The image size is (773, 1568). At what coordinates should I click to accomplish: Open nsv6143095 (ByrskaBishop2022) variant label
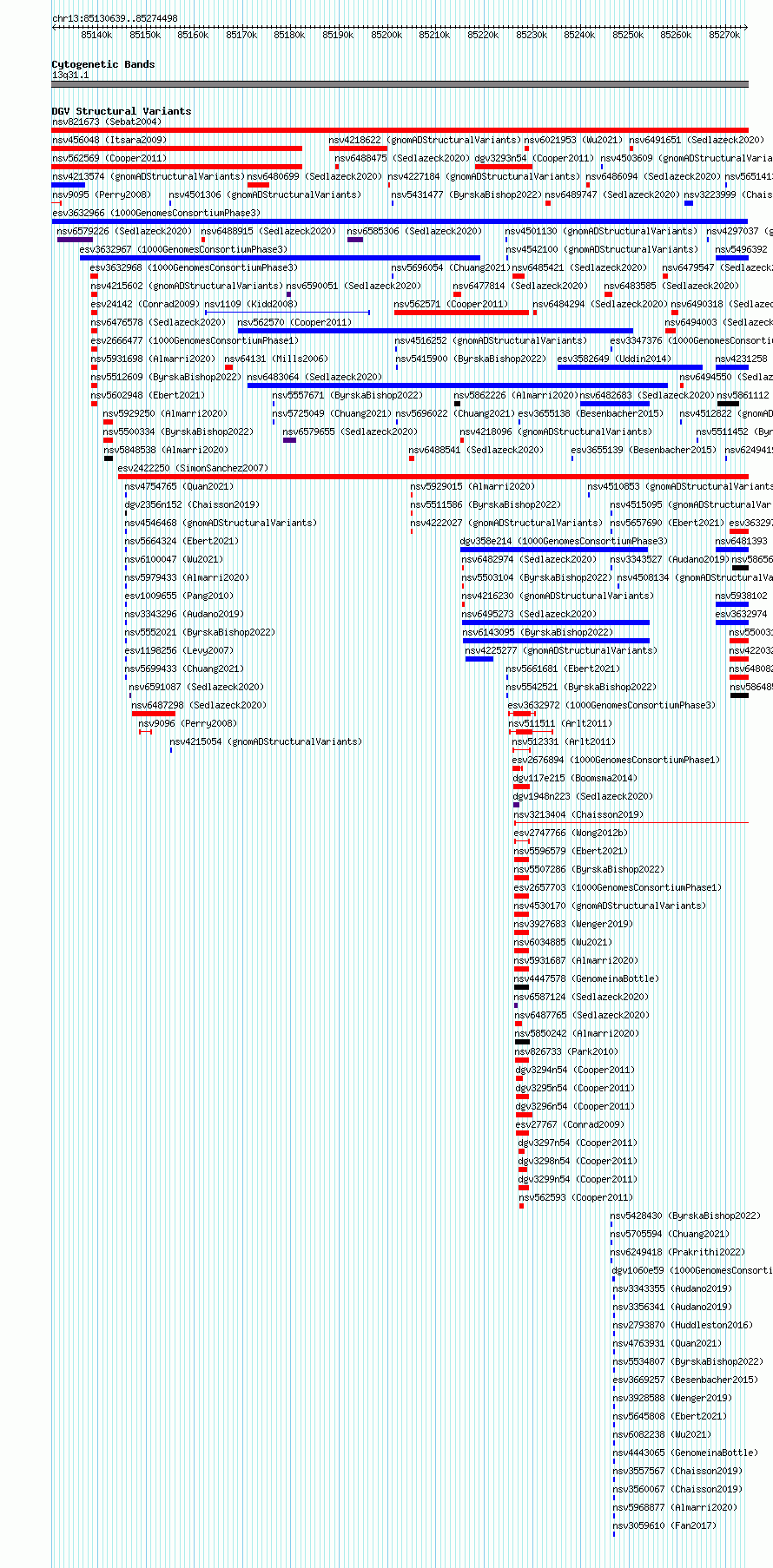click(x=538, y=632)
